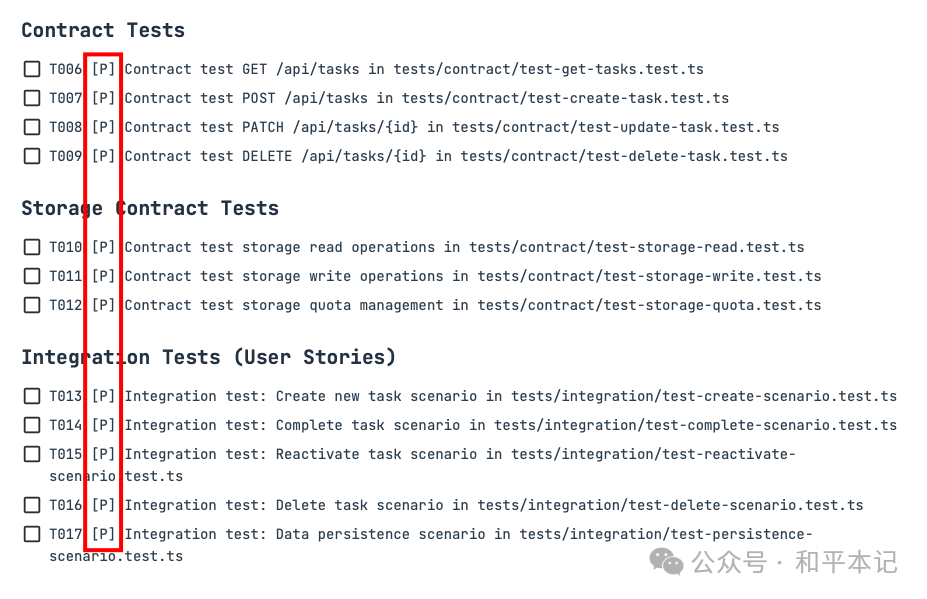Check the T017 data persistence checkbox
The image size is (927, 599).
(32, 534)
